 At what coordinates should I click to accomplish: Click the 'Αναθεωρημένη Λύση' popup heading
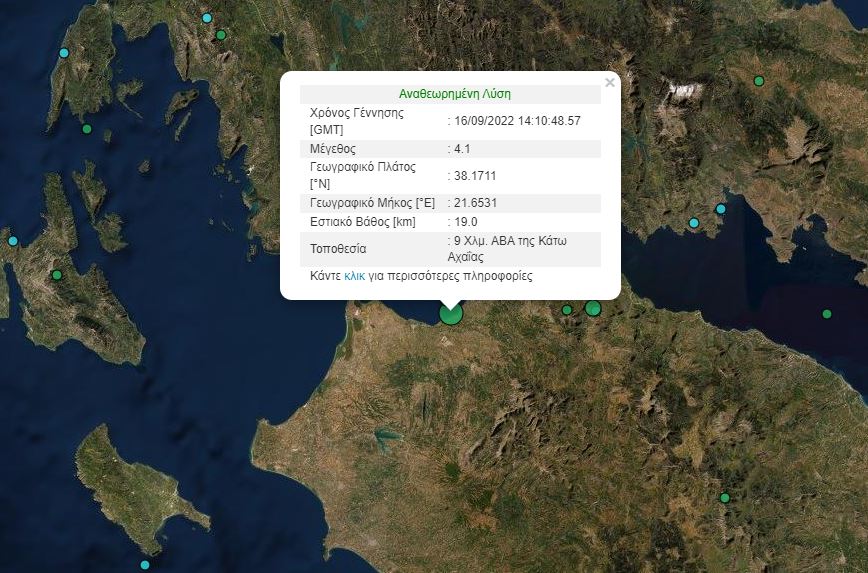454,94
